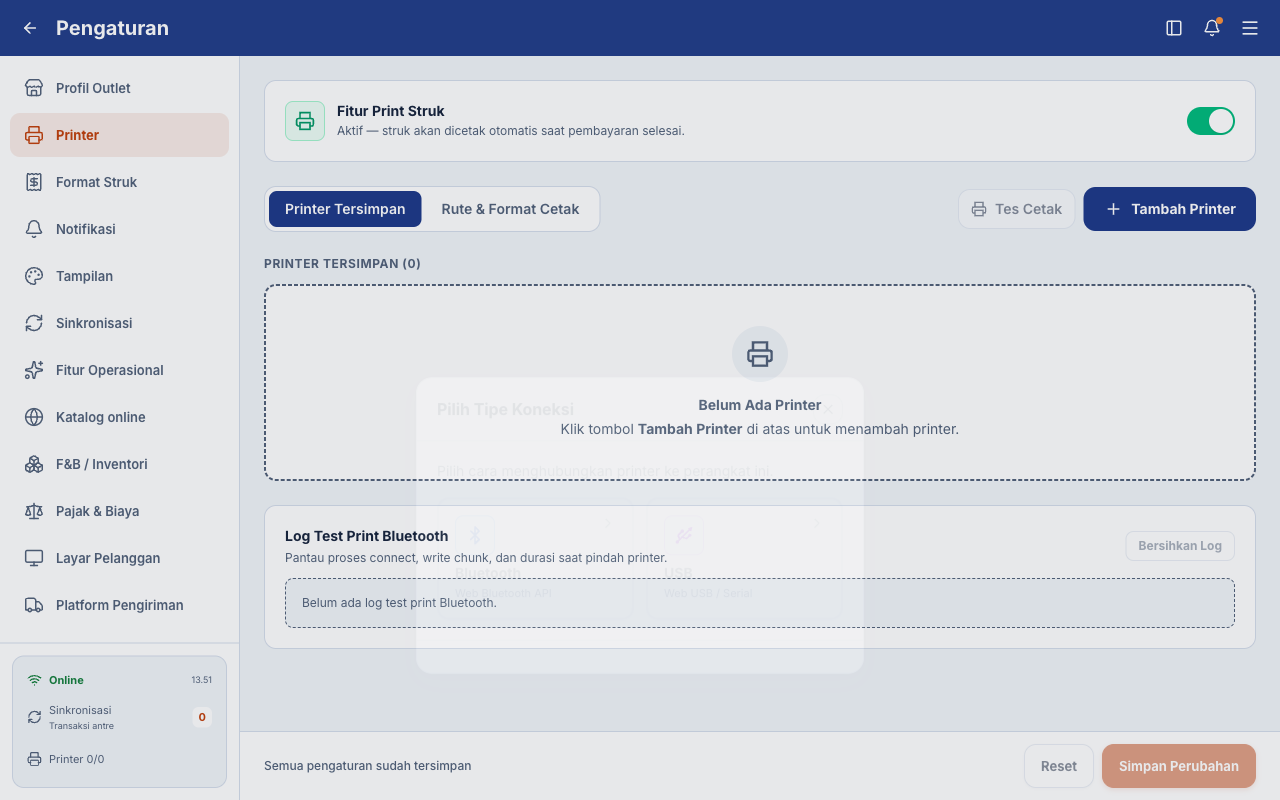Image resolution: width=1280 pixels, height=800 pixels.
Task: Click the PRINTER TERSIMPAN (0) heading
Action: (x=342, y=264)
